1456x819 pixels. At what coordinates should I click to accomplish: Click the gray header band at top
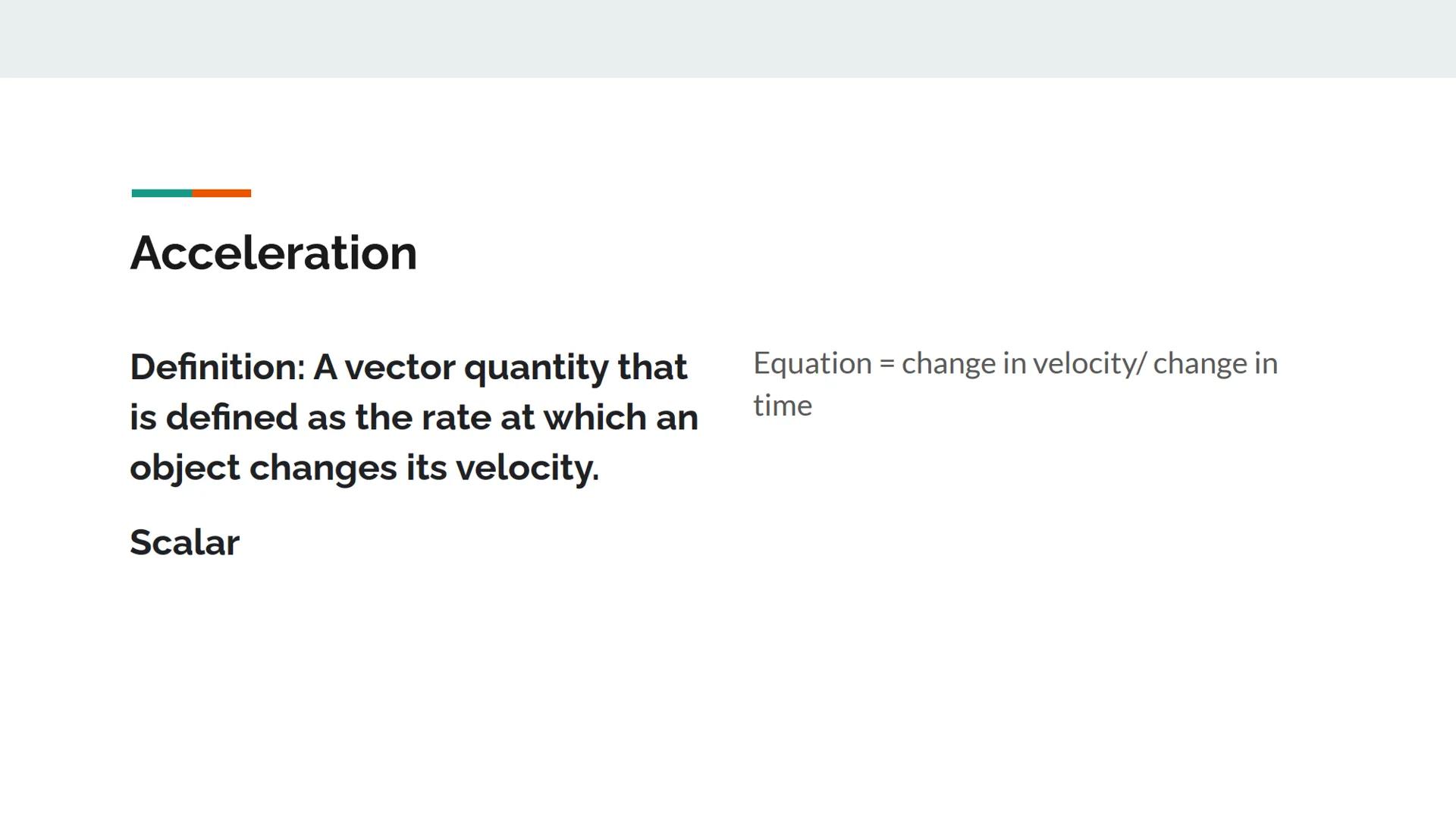[728, 38]
